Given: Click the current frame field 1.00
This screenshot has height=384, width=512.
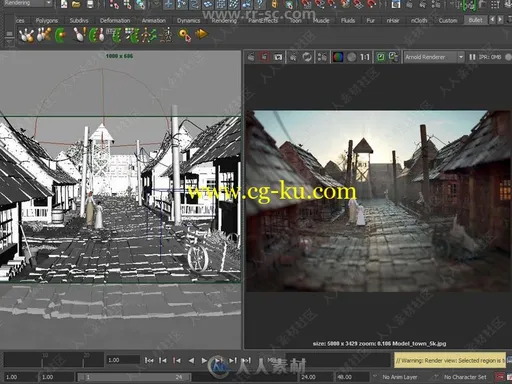Looking at the screenshot, I should point(123,360).
